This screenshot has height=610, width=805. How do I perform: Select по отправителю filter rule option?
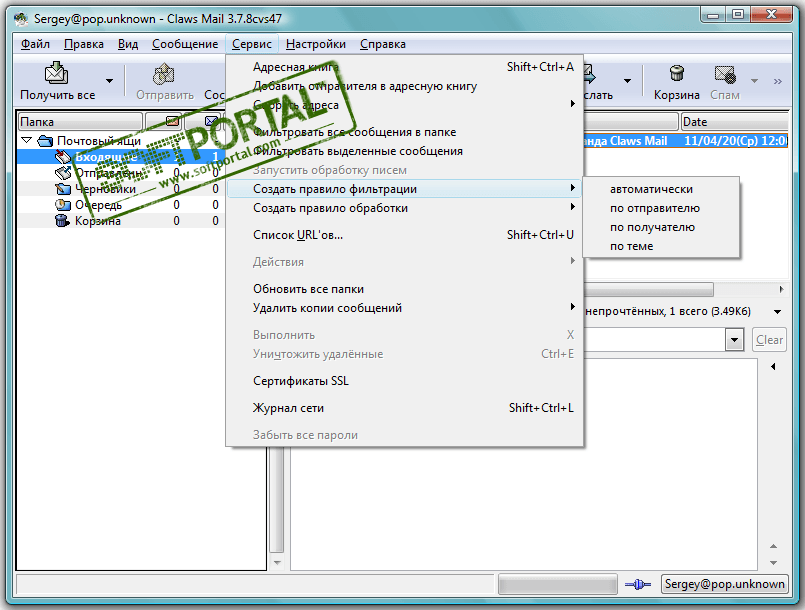(x=661, y=208)
